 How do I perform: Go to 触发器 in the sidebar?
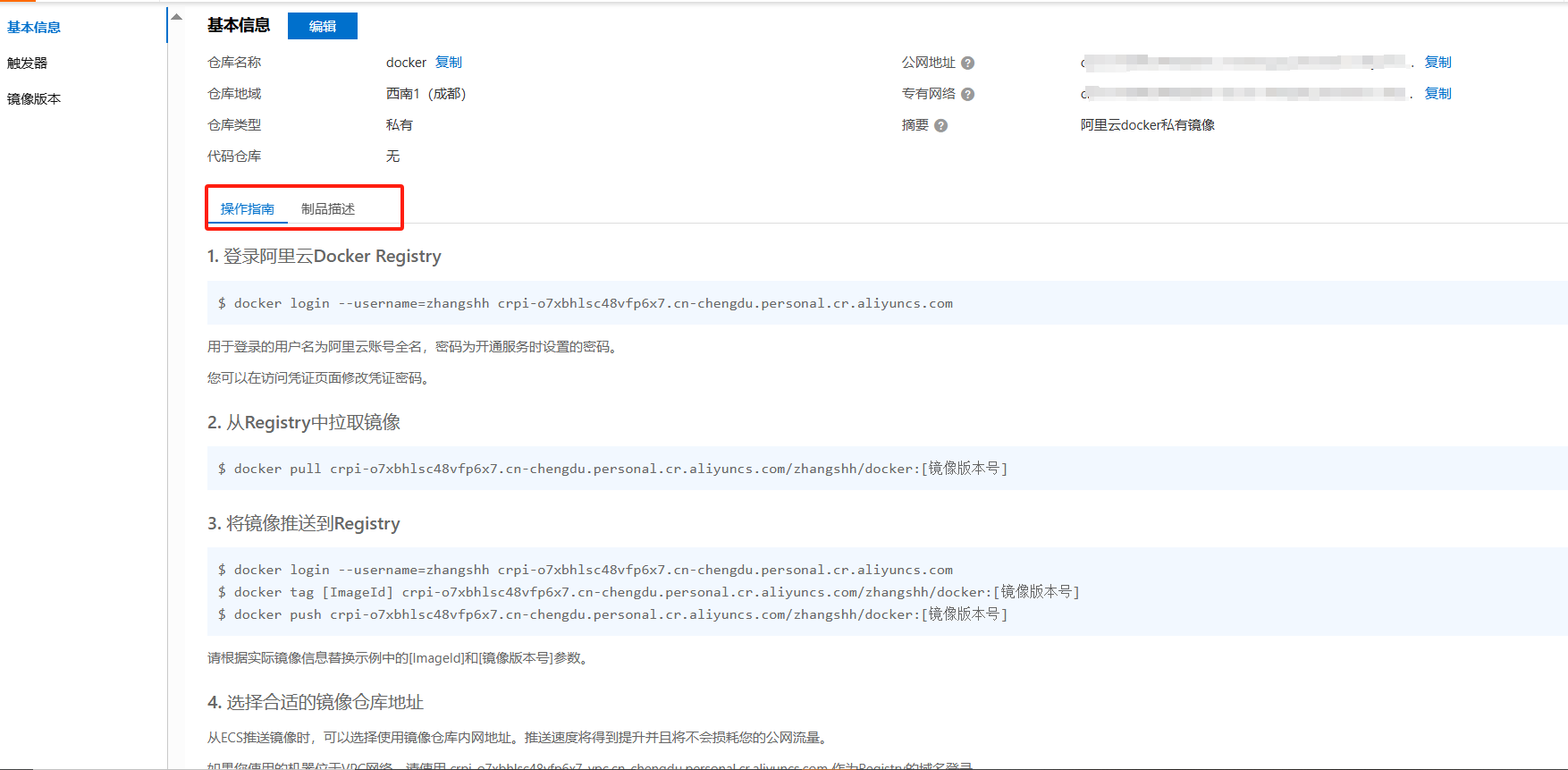[27, 63]
